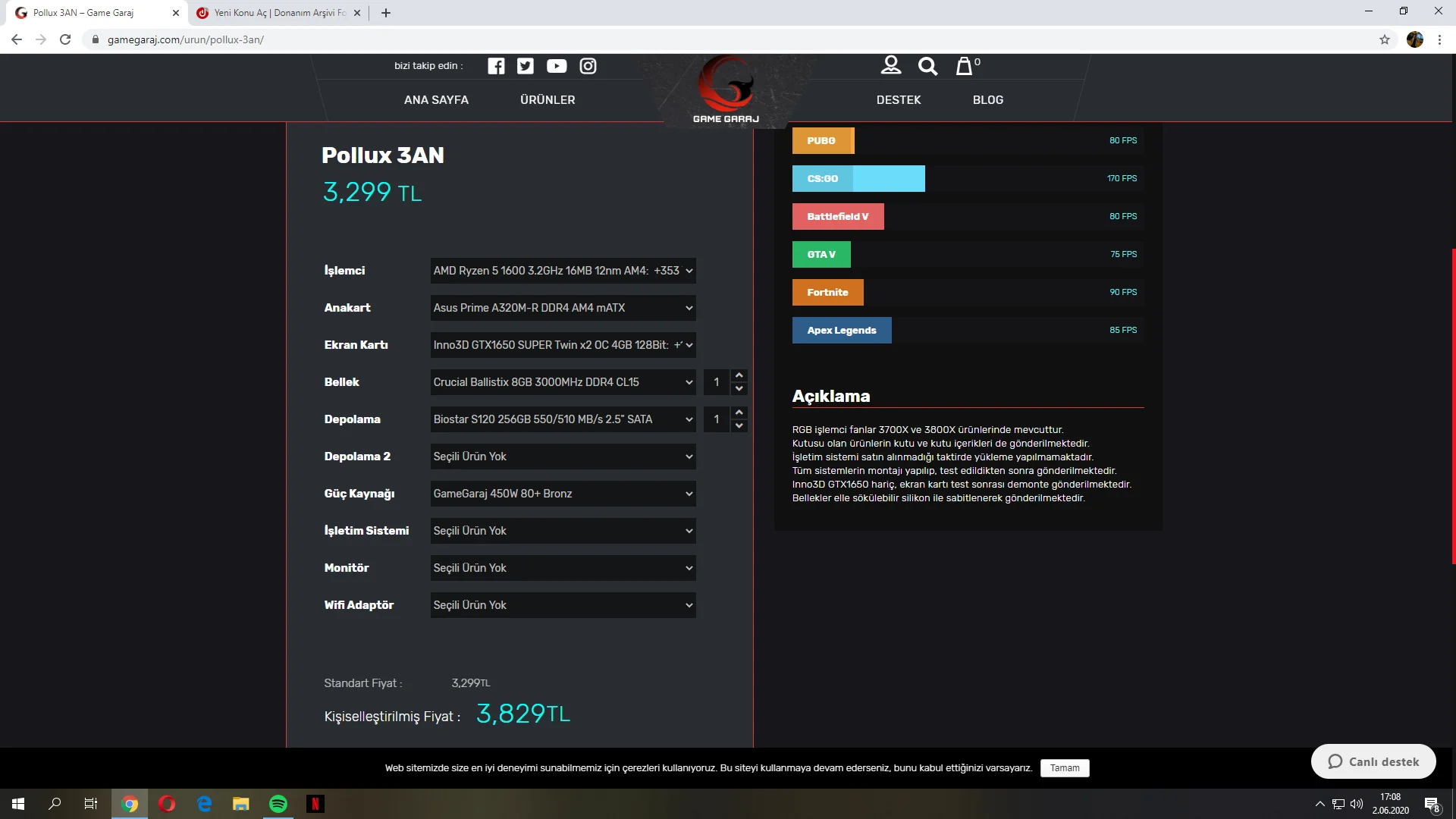Accept cookies with Tamam button
Image resolution: width=1456 pixels, height=819 pixels.
1065,768
